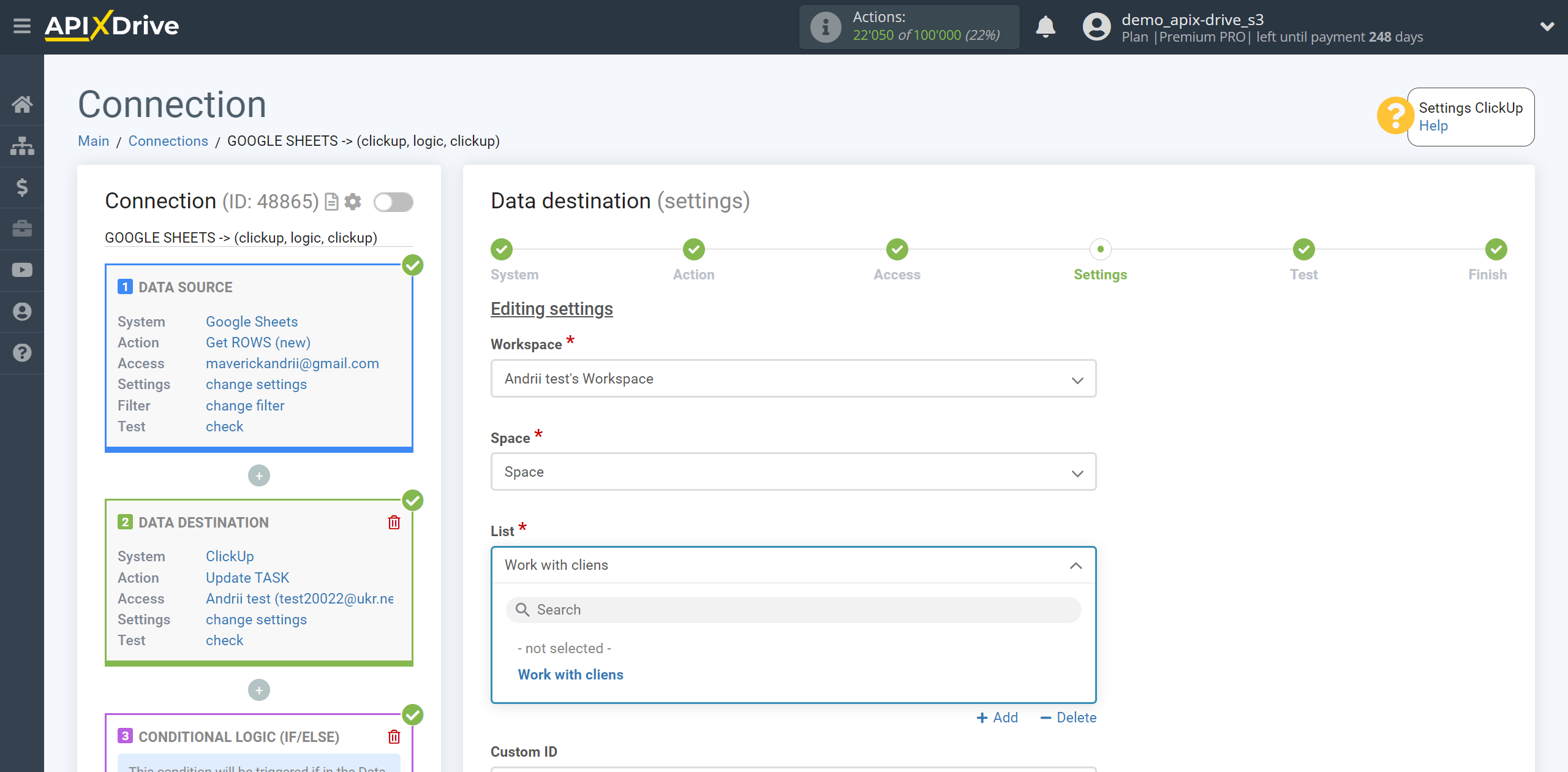Click Data Destination check test link

(x=224, y=640)
